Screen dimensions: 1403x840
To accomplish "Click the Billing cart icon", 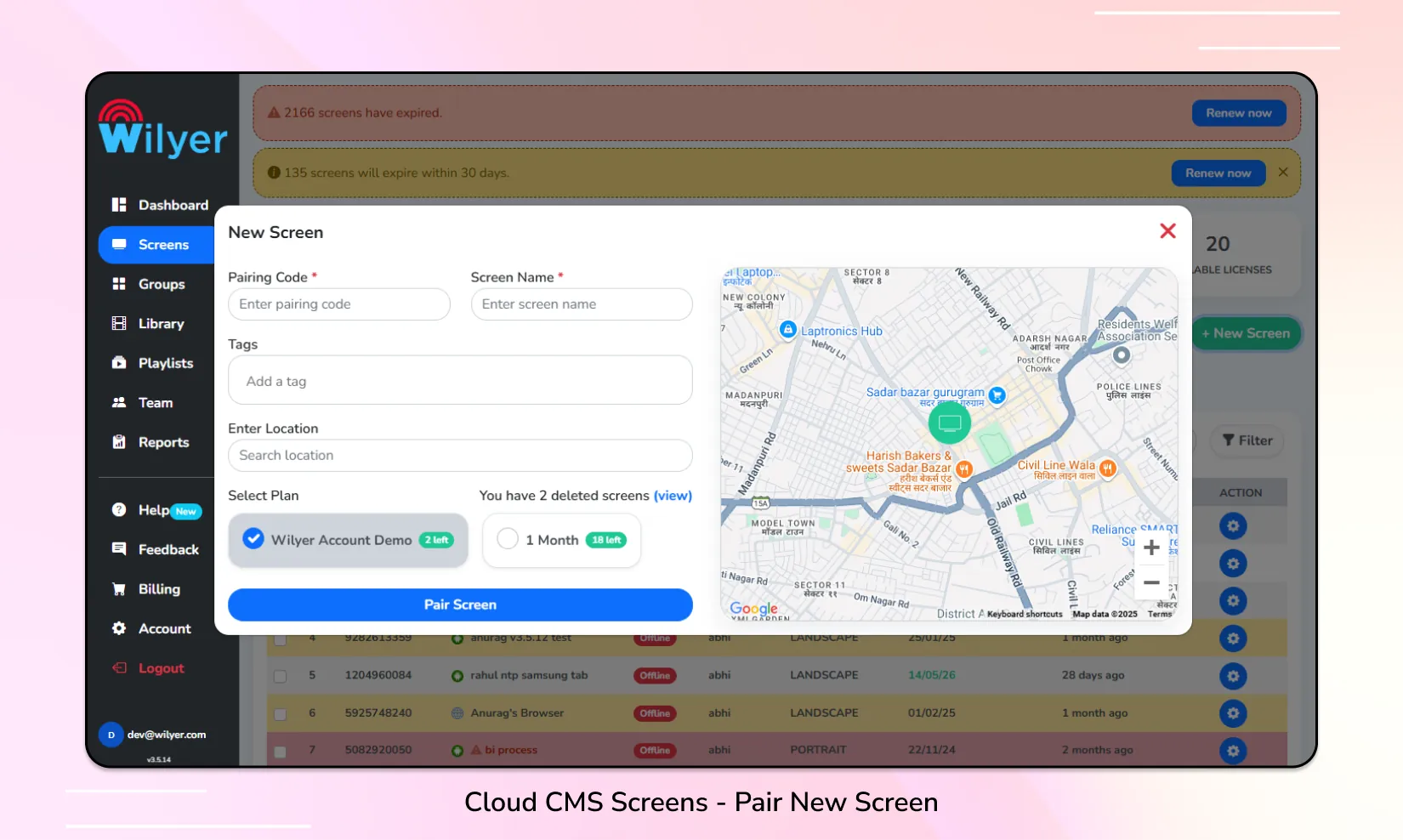I will click(119, 589).
